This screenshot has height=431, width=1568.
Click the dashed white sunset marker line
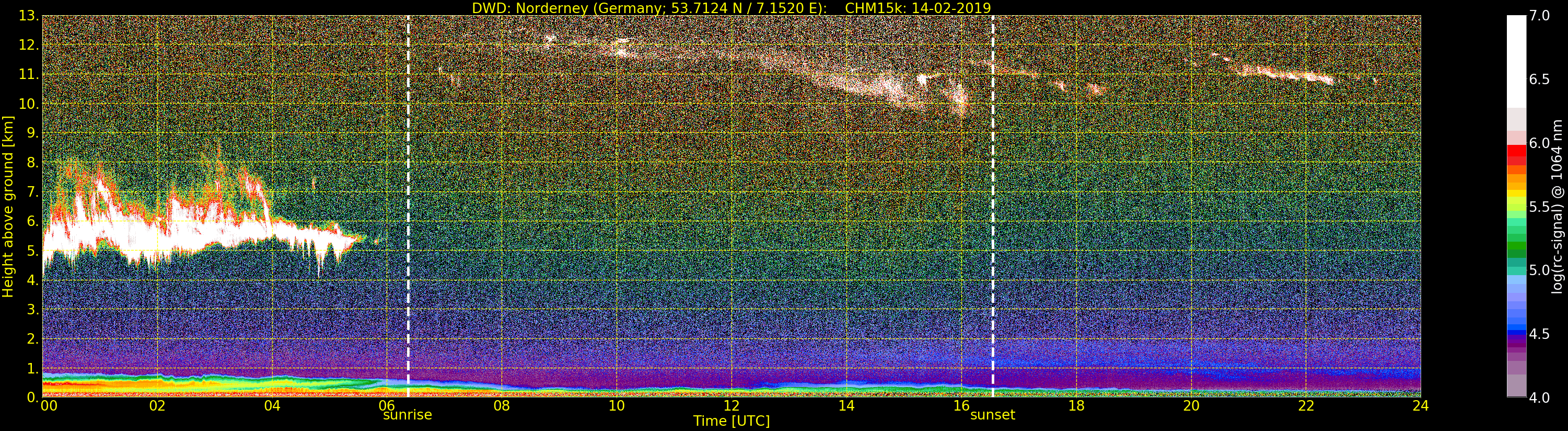click(993, 207)
